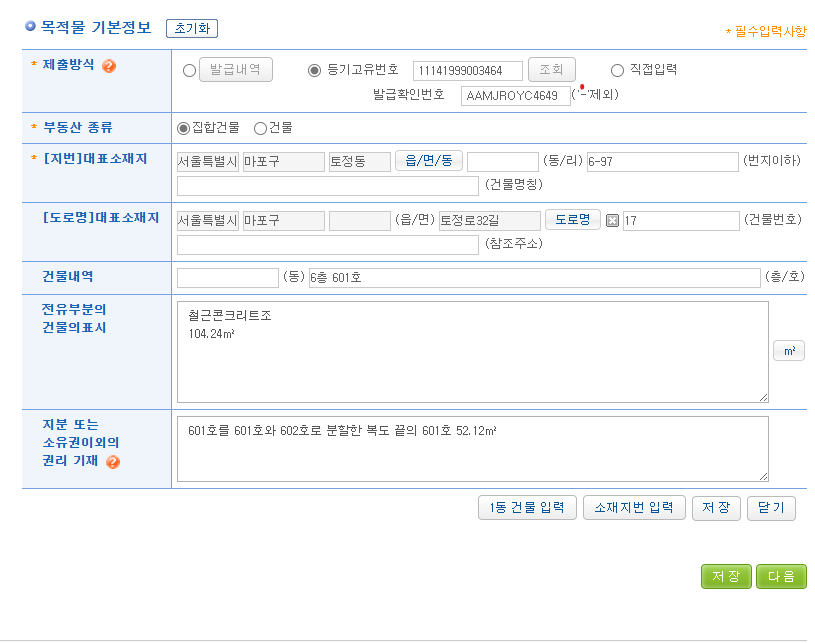The height and width of the screenshot is (643, 815).
Task: Insert ㎡ symbol with the m² button
Action: 789,351
